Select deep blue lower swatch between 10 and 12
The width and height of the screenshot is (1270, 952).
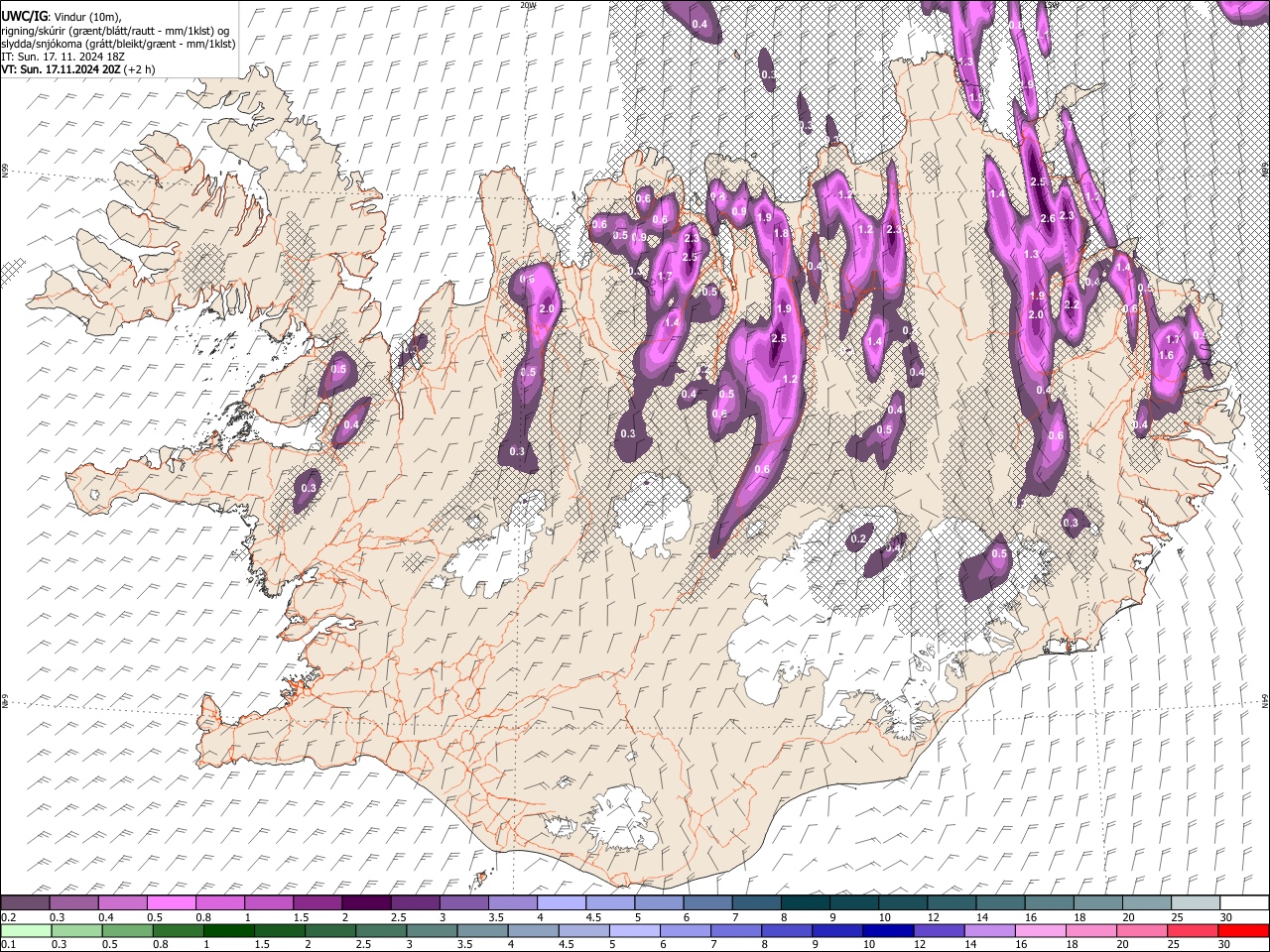tap(888, 931)
